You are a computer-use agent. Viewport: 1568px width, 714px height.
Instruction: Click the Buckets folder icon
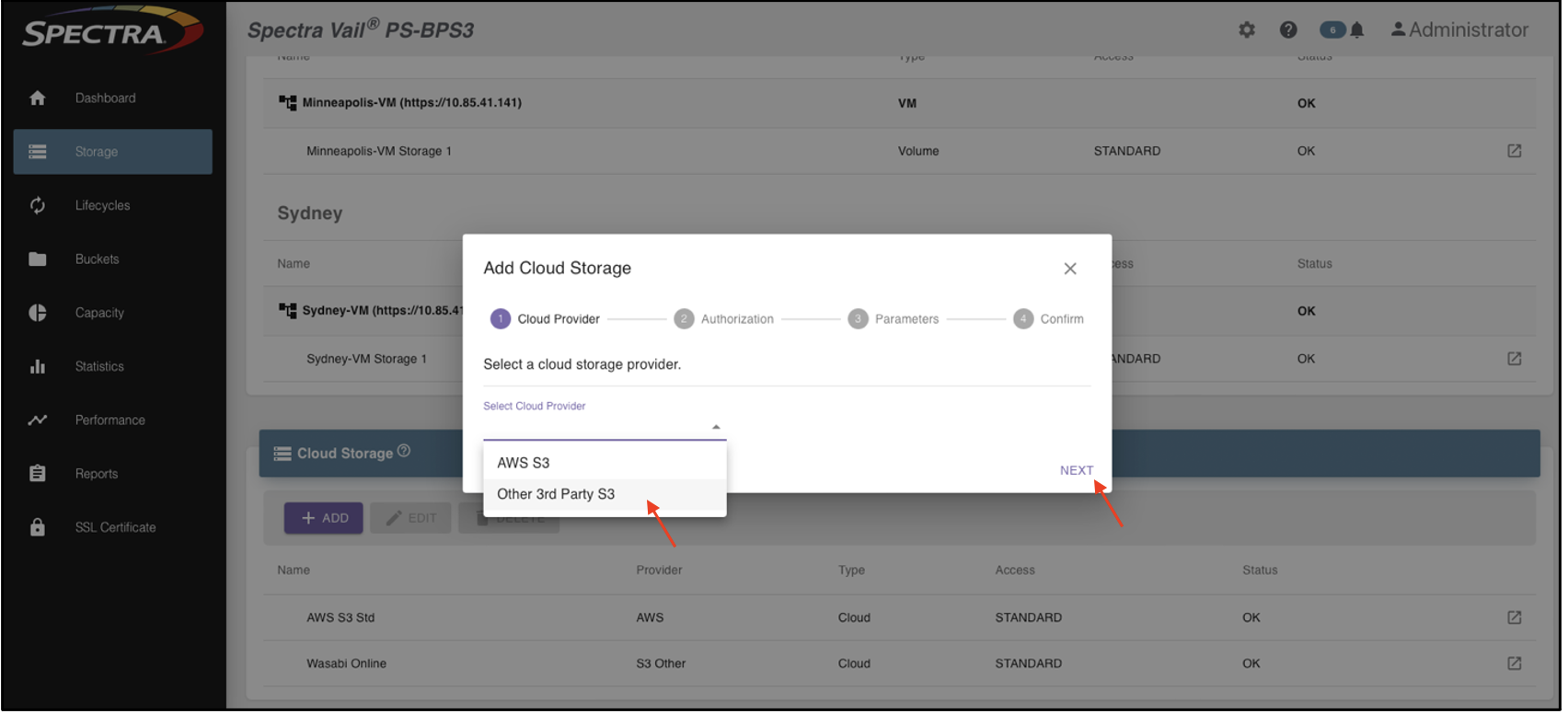point(38,259)
